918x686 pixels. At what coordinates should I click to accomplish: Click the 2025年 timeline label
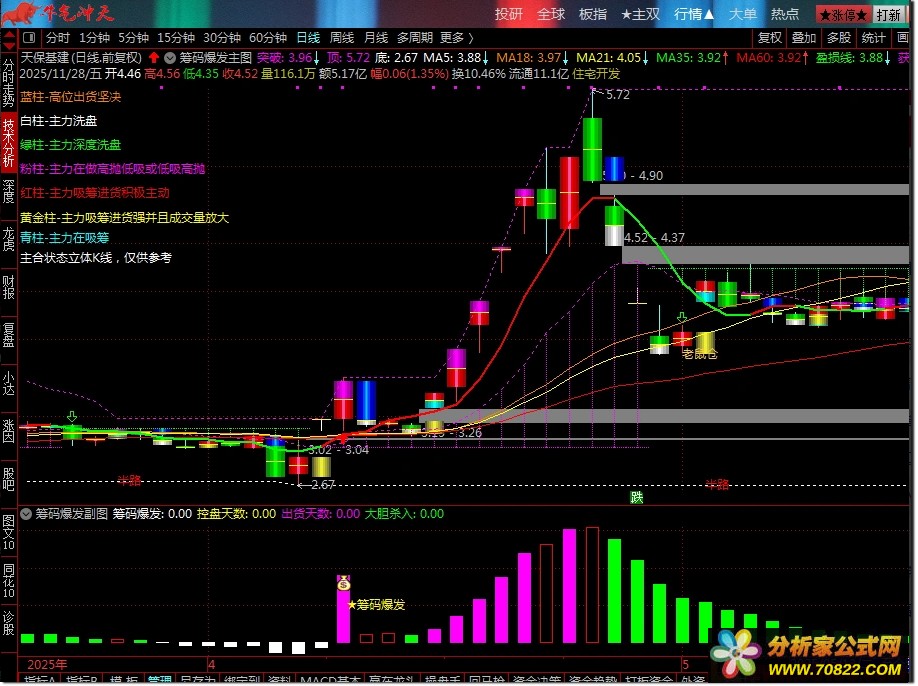click(47, 664)
